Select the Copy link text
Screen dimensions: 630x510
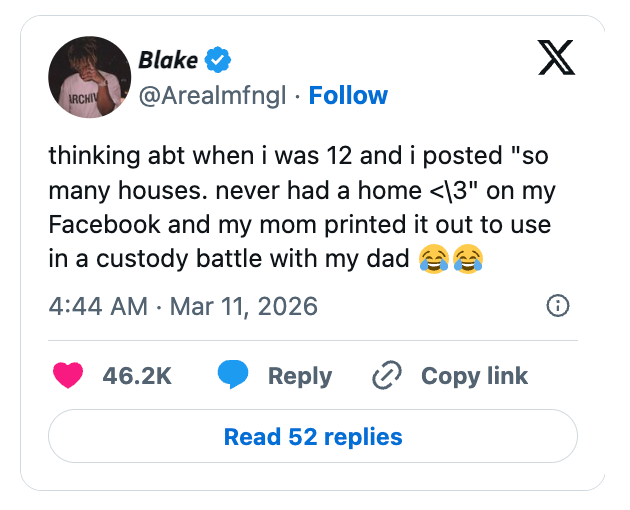474,376
